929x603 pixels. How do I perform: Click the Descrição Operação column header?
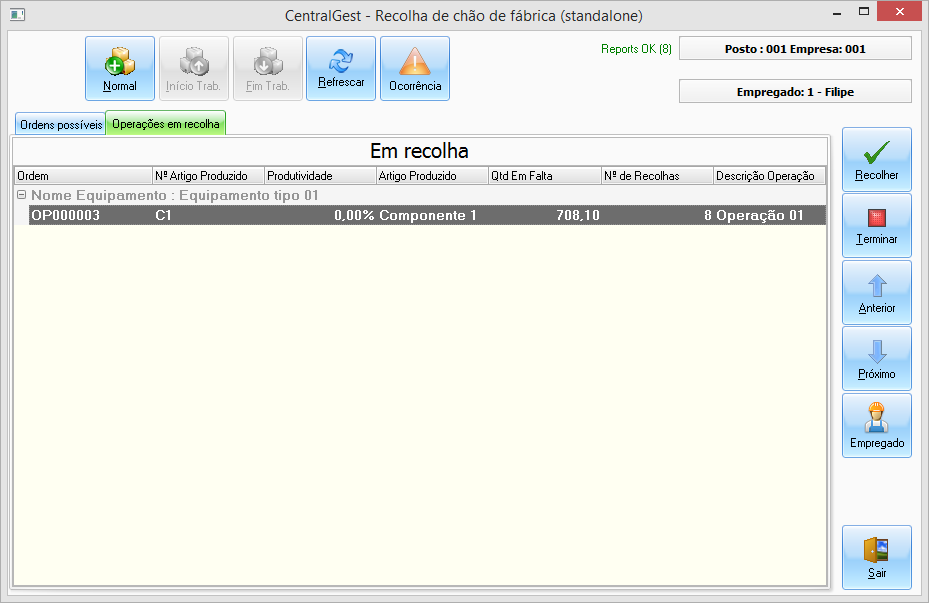[x=770, y=176]
